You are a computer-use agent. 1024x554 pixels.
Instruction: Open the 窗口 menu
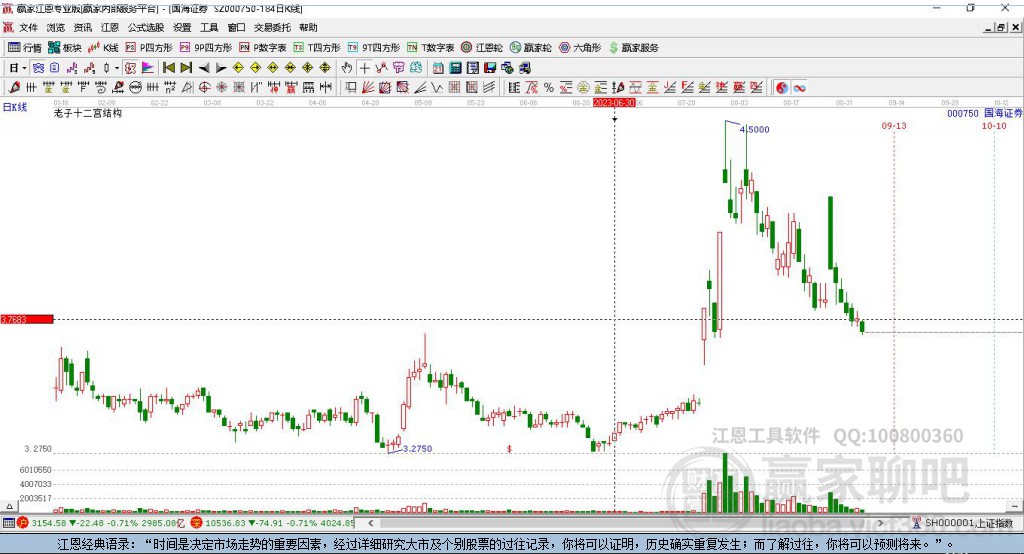(x=236, y=27)
